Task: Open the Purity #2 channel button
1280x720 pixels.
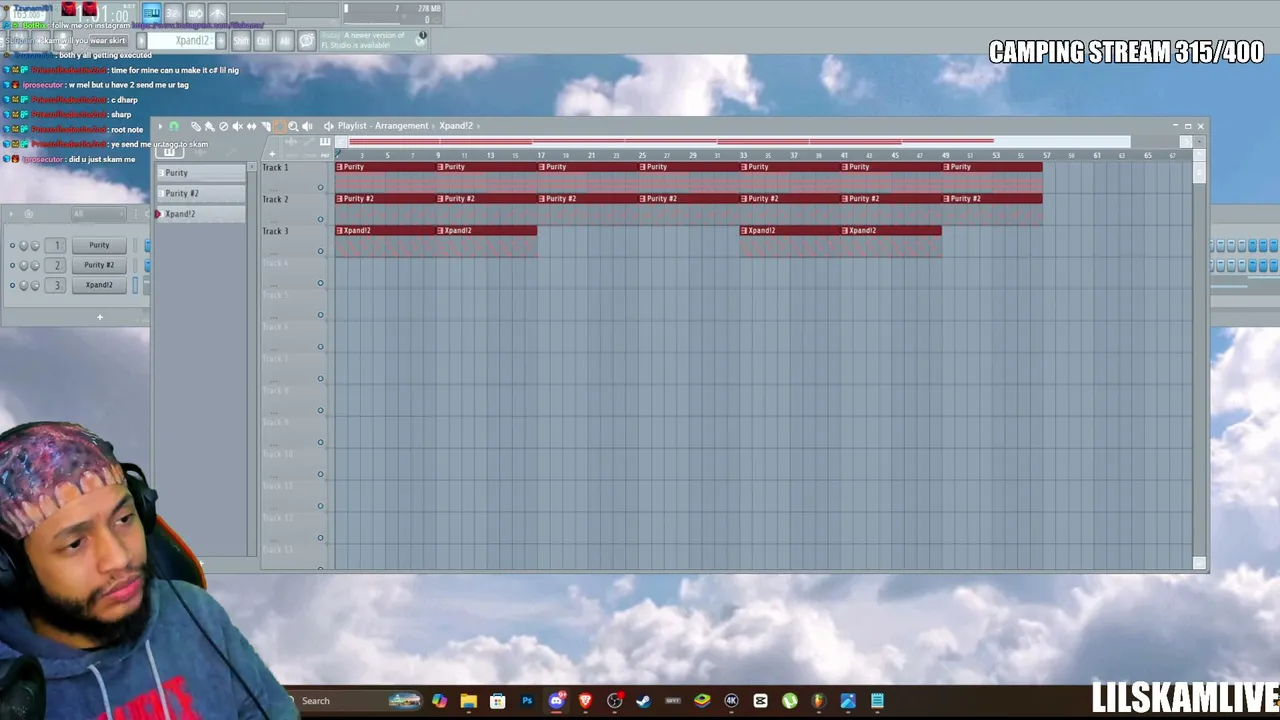Action: [99, 265]
